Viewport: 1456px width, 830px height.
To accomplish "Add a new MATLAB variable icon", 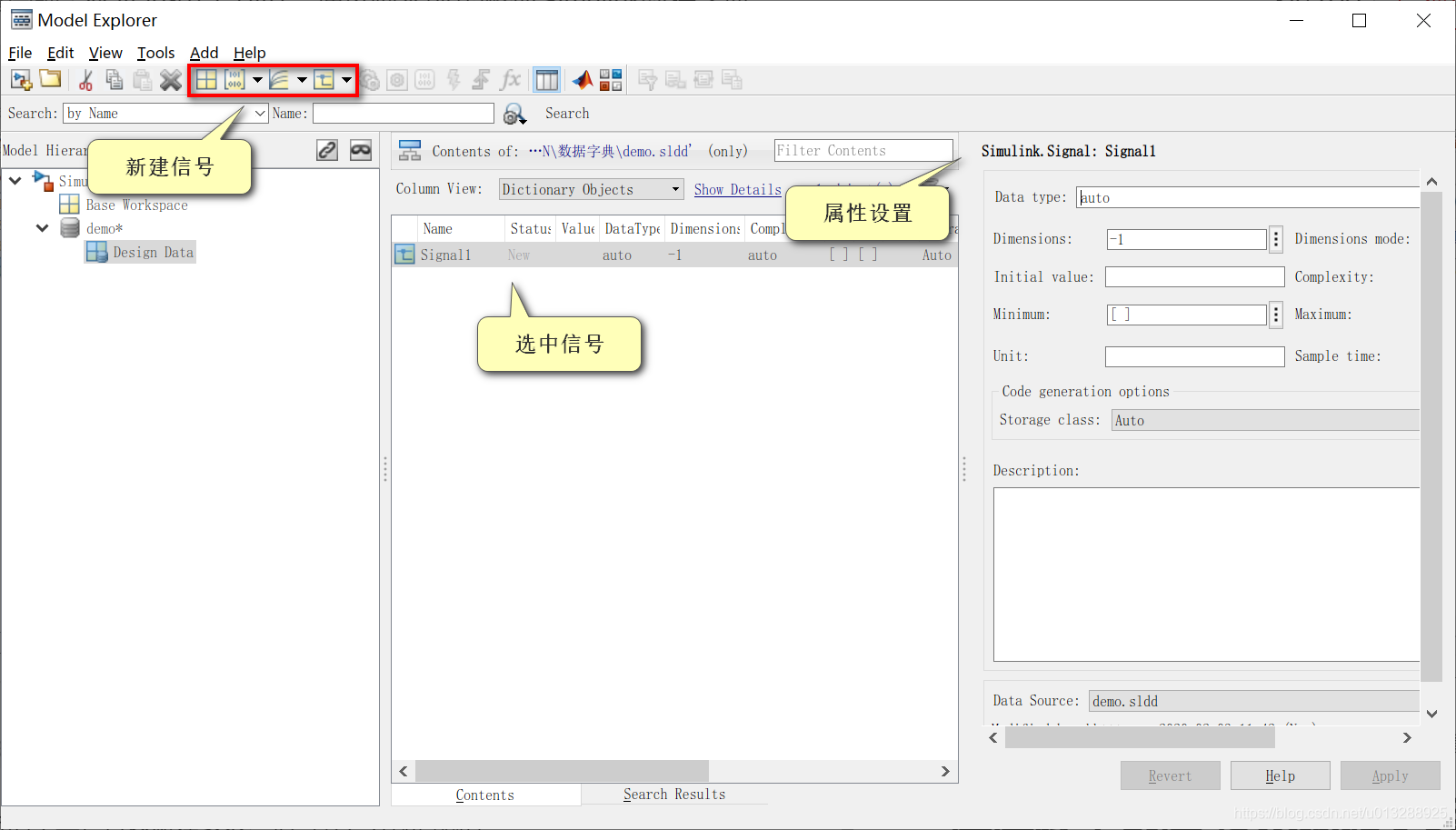I will [207, 80].
